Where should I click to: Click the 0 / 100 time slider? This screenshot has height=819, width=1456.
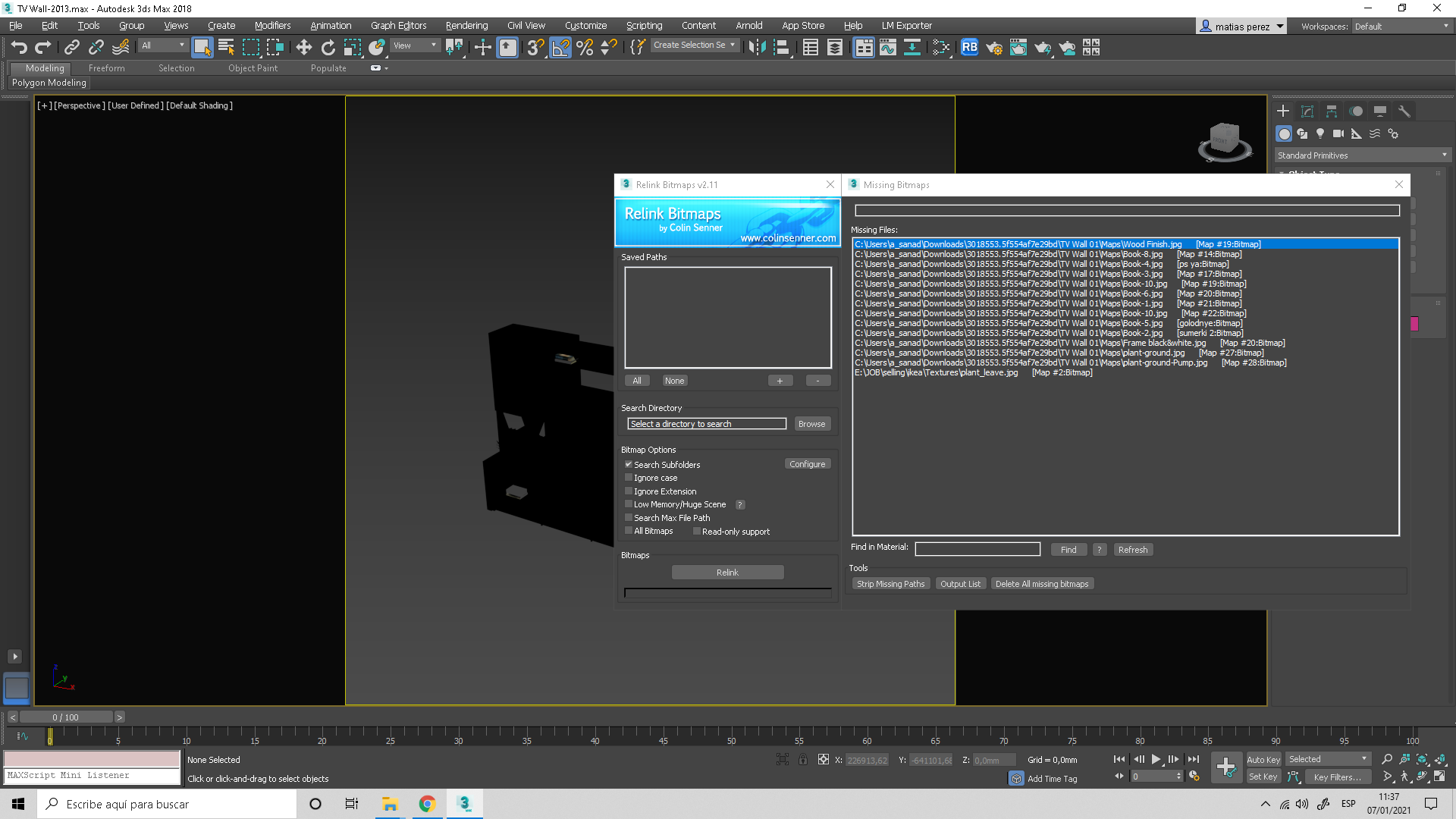66,717
